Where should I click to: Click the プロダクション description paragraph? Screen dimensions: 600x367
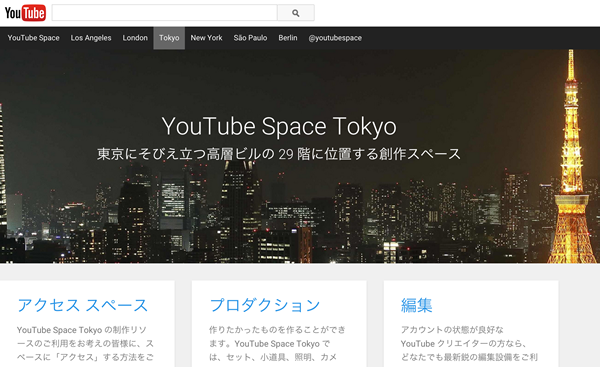[277, 343]
